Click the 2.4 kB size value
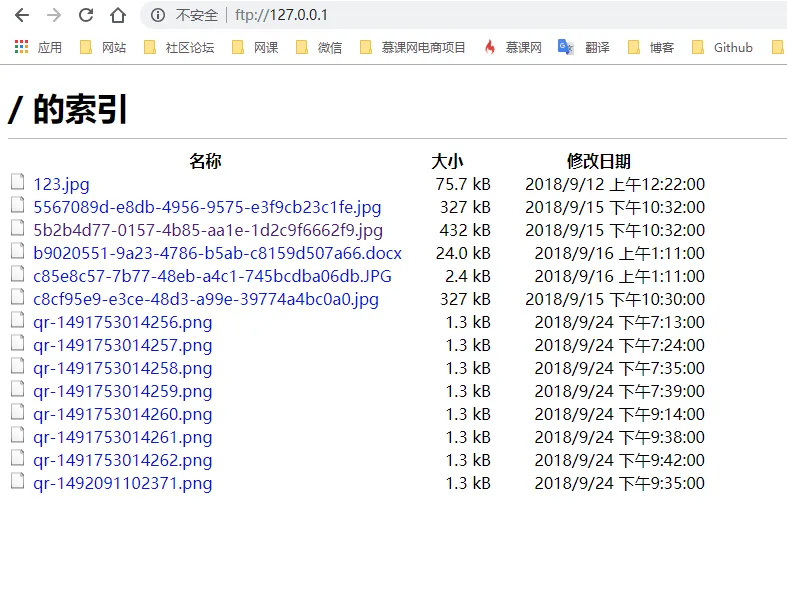The image size is (787, 594). [x=468, y=276]
